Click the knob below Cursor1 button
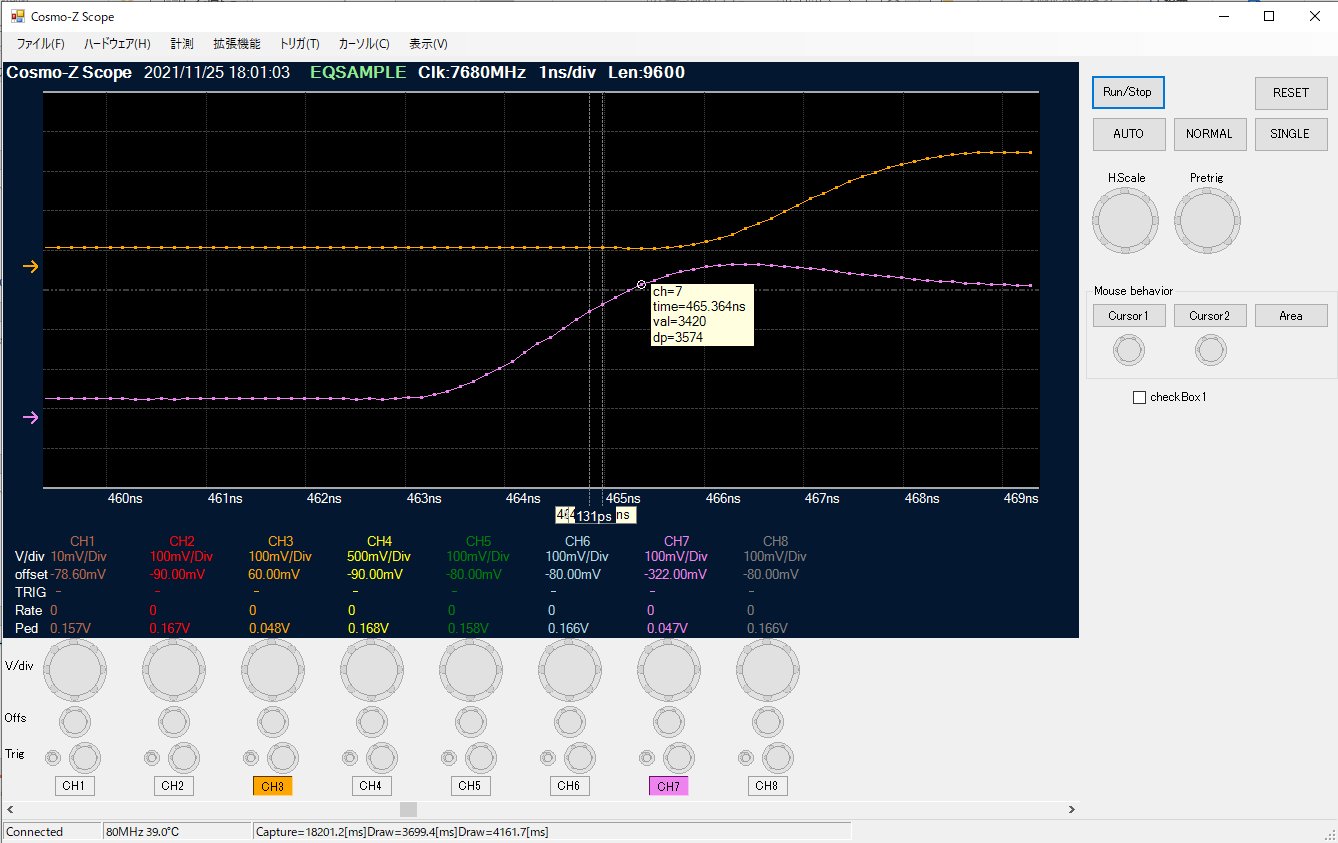Screen dimensions: 1338x843 point(1129,350)
